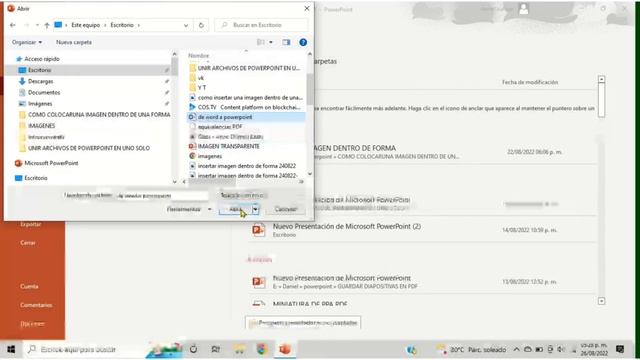This screenshot has width=640, height=360.
Task: Select equivalencias PDF file
Action: pyautogui.click(x=220, y=127)
